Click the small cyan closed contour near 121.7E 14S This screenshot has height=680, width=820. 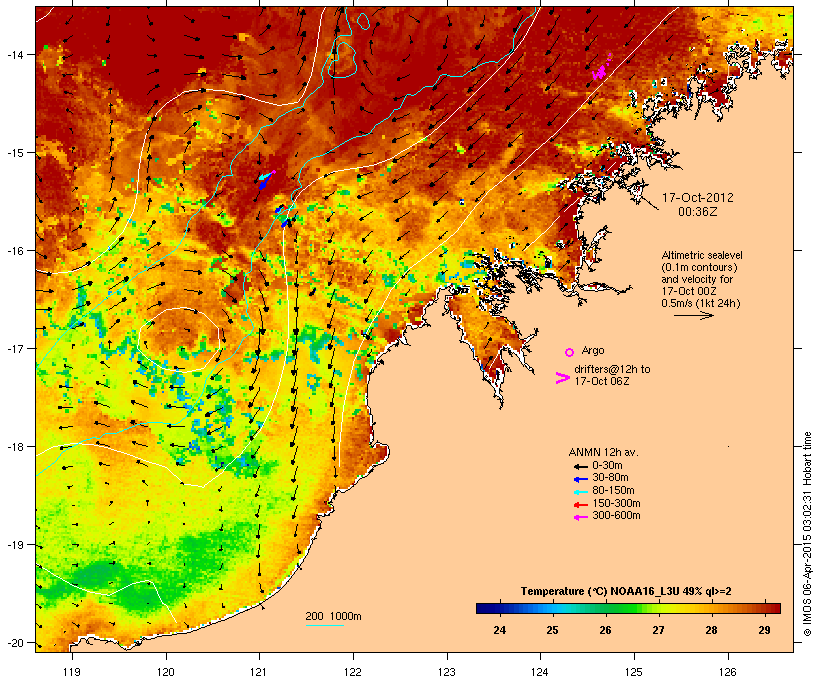click(343, 60)
